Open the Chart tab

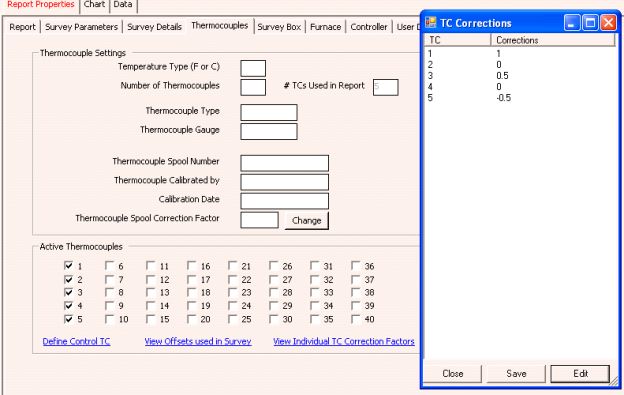(94, 5)
